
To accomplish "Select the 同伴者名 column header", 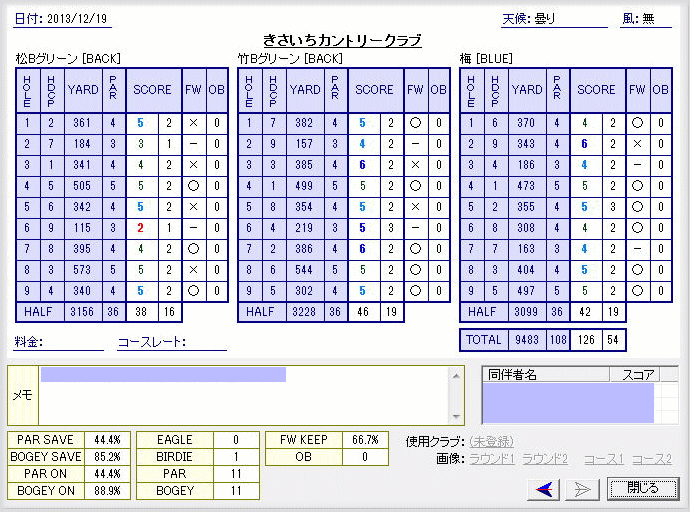I will pyautogui.click(x=546, y=375).
